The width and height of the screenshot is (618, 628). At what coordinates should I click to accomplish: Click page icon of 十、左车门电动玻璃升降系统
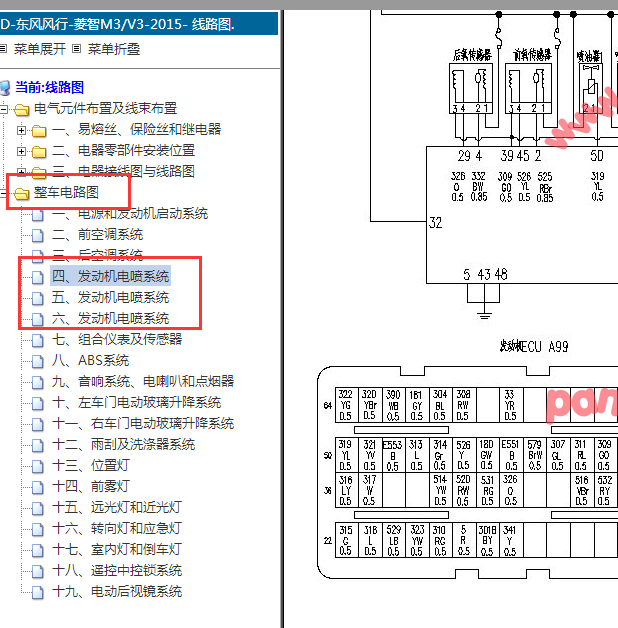pyautogui.click(x=38, y=404)
